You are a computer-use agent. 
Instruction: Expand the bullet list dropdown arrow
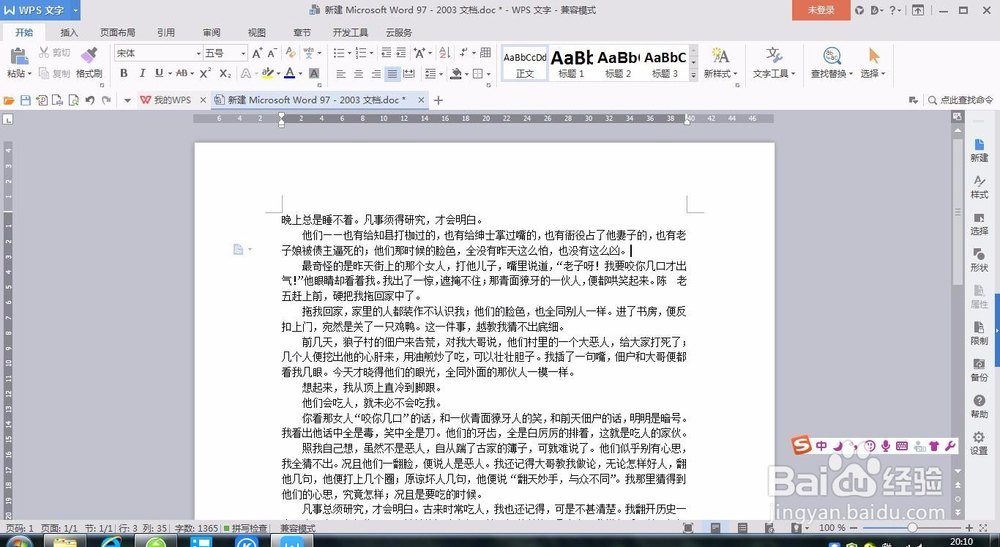pyautogui.click(x=348, y=53)
